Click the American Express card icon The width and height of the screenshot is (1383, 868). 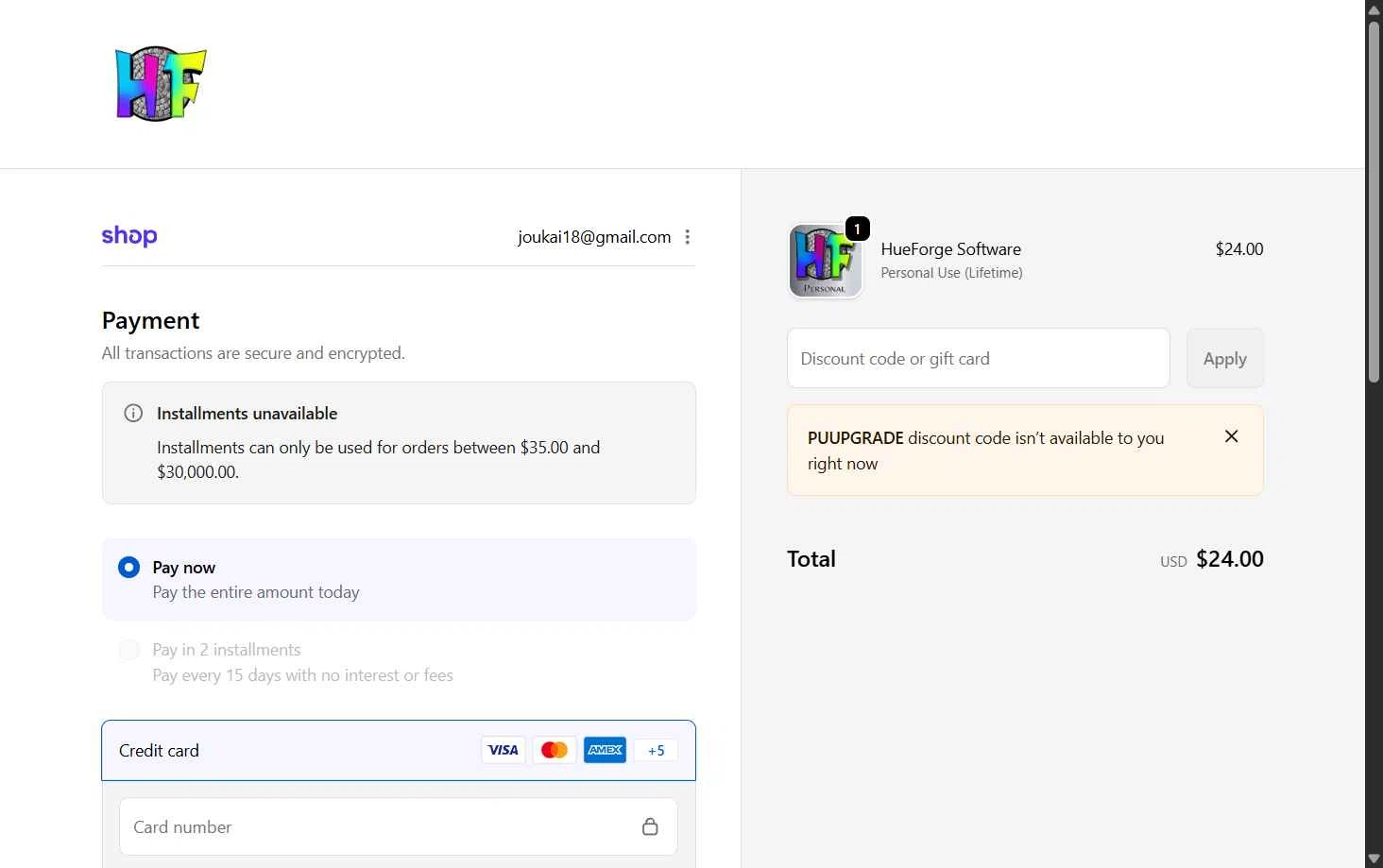(605, 750)
